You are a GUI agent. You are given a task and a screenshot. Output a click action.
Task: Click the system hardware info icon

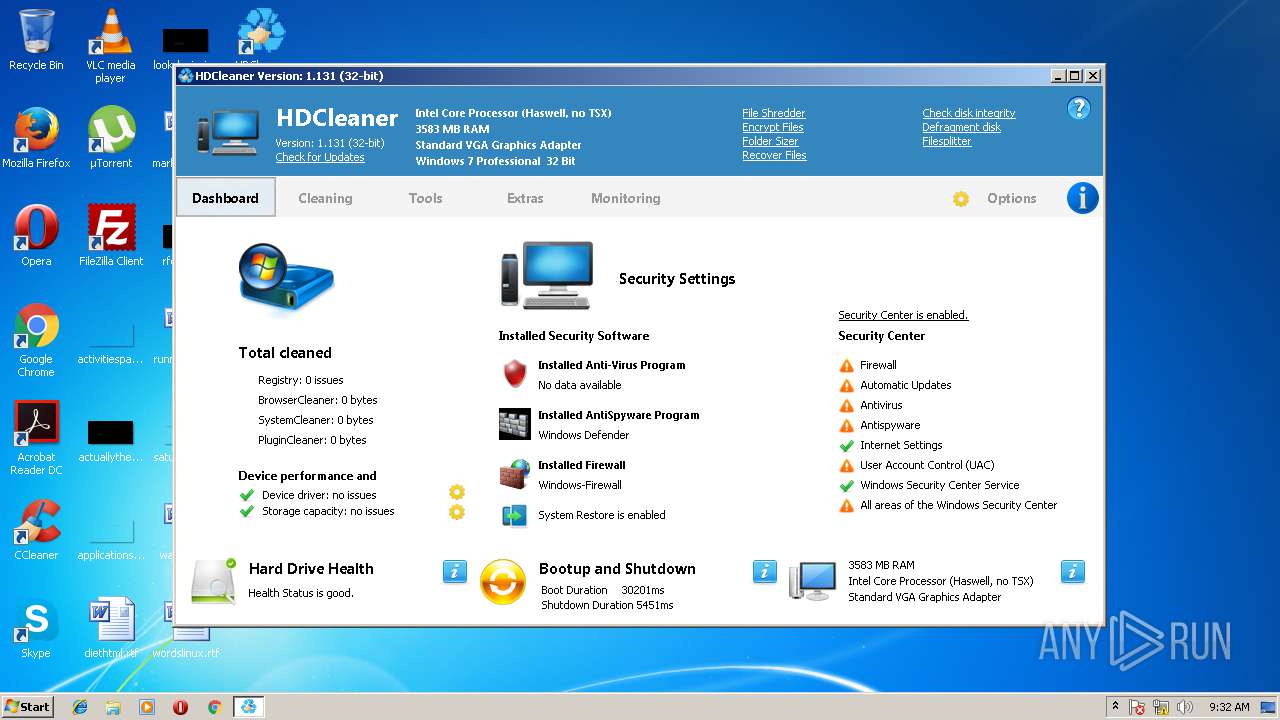click(x=1072, y=571)
